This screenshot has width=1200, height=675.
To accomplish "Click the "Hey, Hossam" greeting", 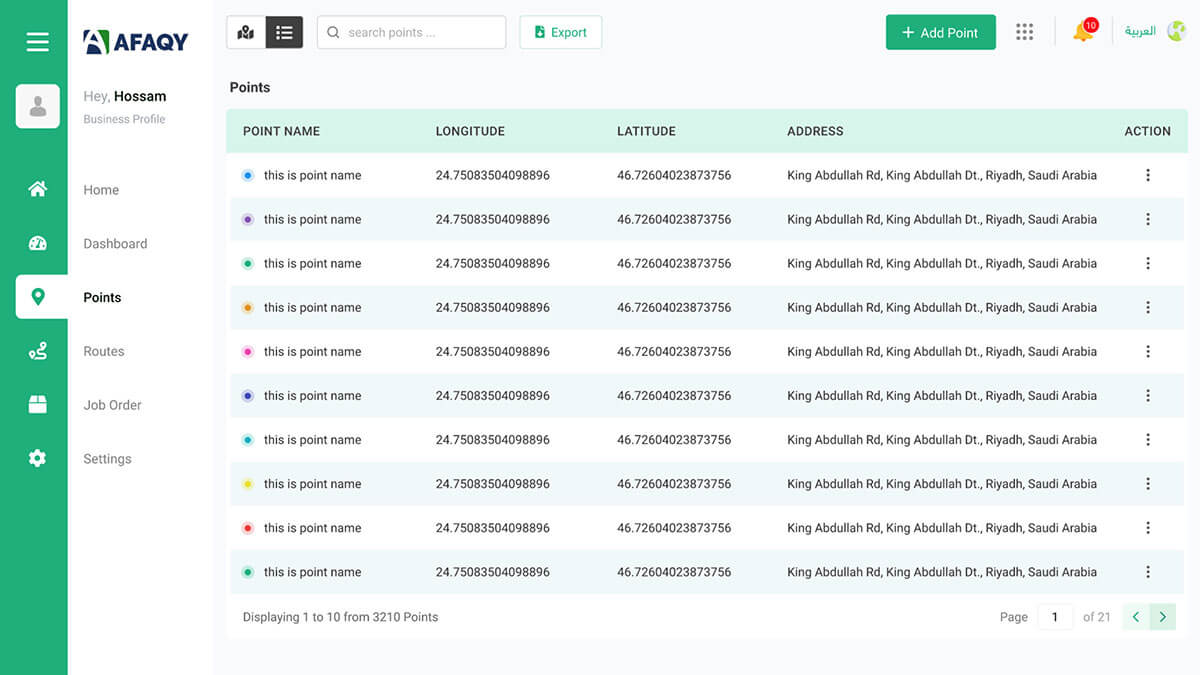I will (125, 96).
